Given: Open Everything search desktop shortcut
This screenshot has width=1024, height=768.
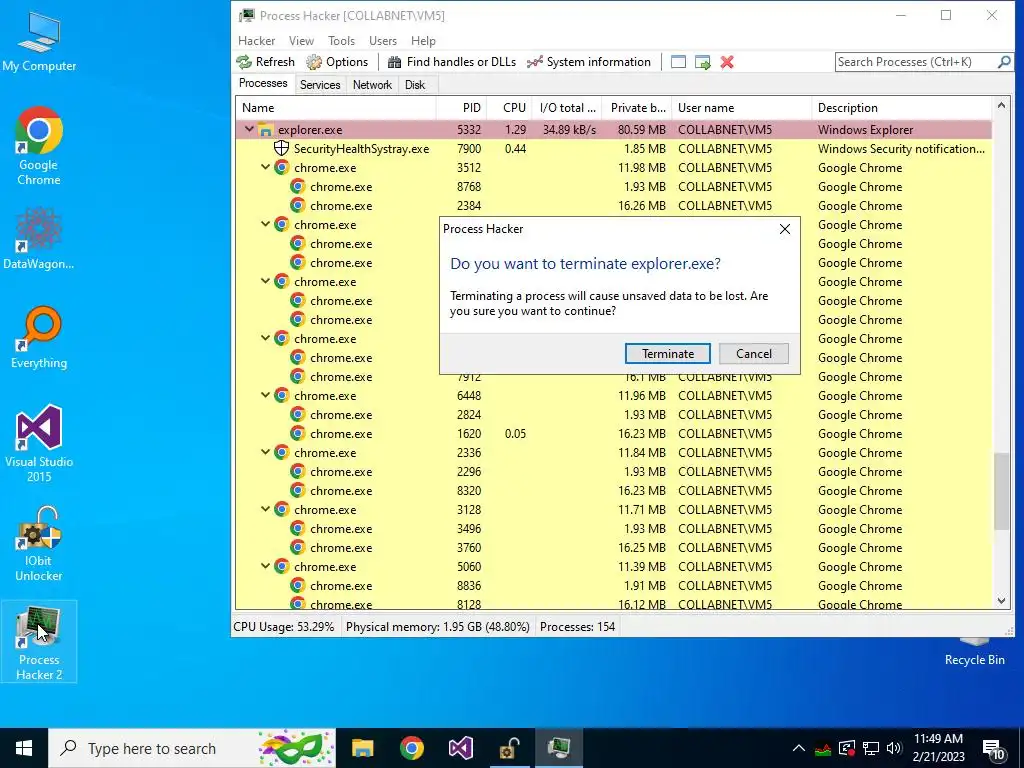Looking at the screenshot, I should [39, 338].
